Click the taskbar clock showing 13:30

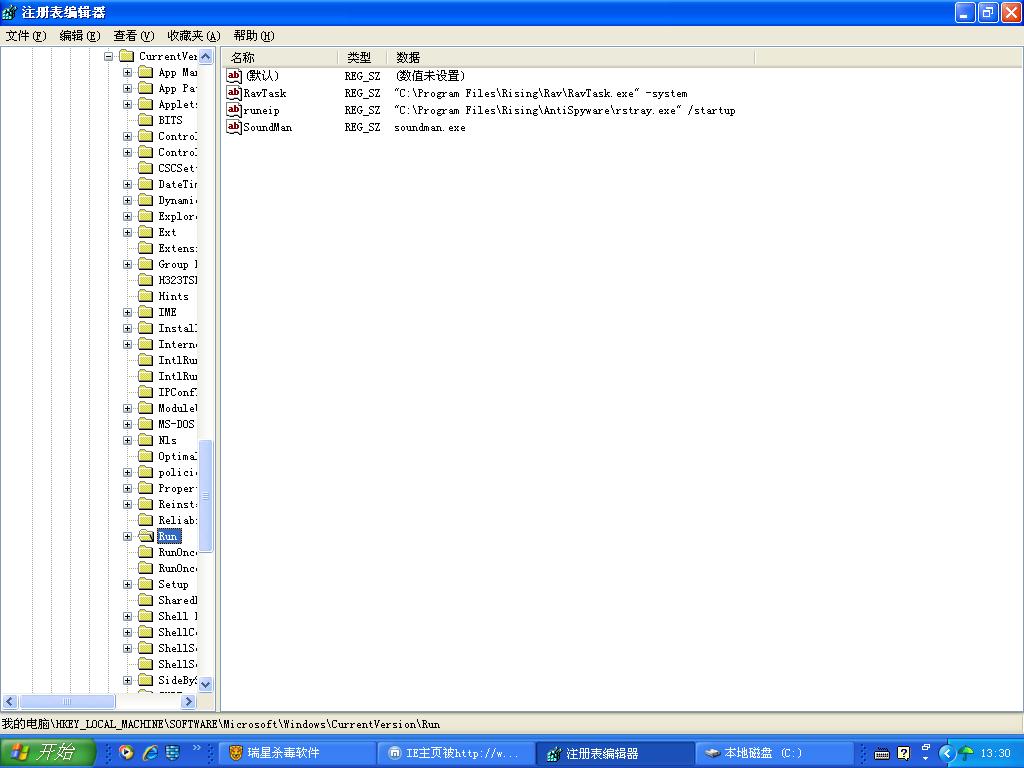coord(995,754)
